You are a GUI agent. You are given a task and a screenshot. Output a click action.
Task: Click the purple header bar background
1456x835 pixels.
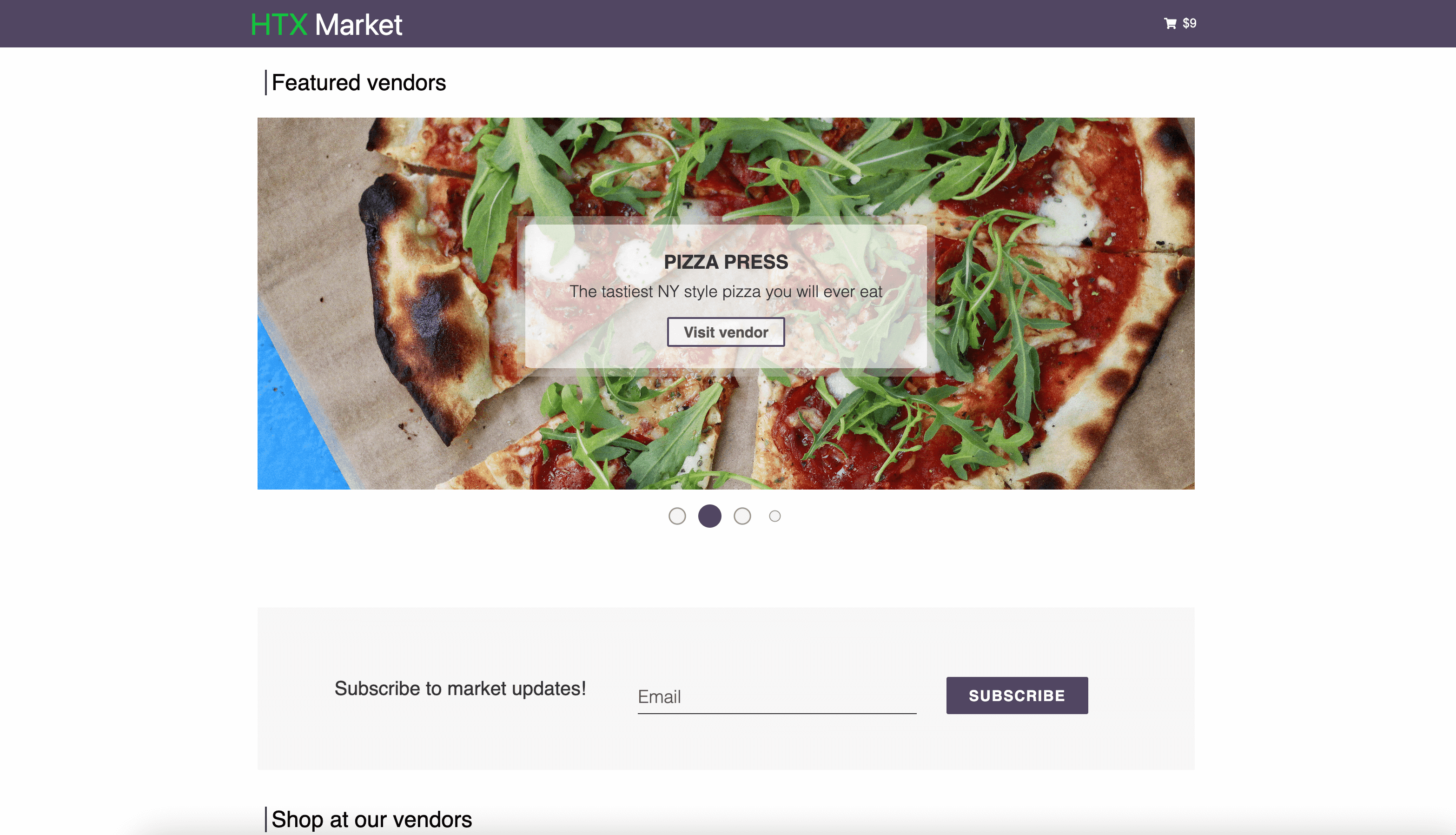click(x=746, y=24)
